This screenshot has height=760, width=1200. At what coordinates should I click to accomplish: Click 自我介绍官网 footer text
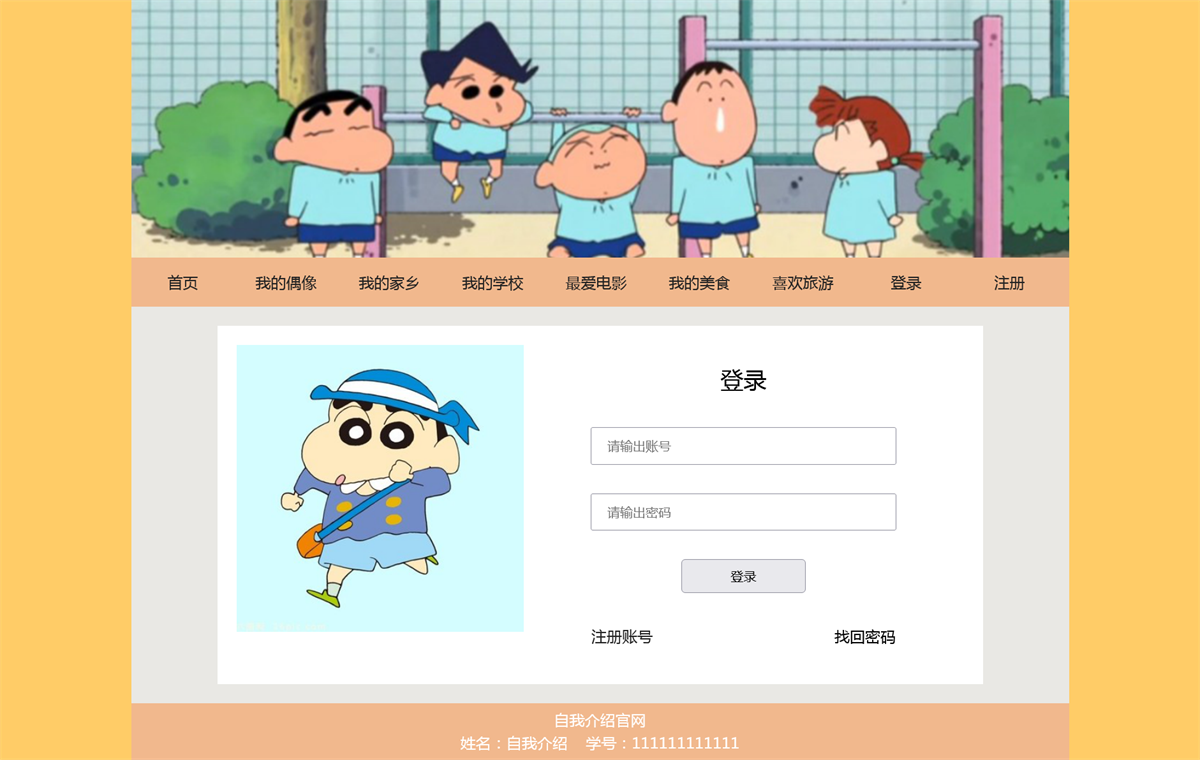[x=600, y=720]
